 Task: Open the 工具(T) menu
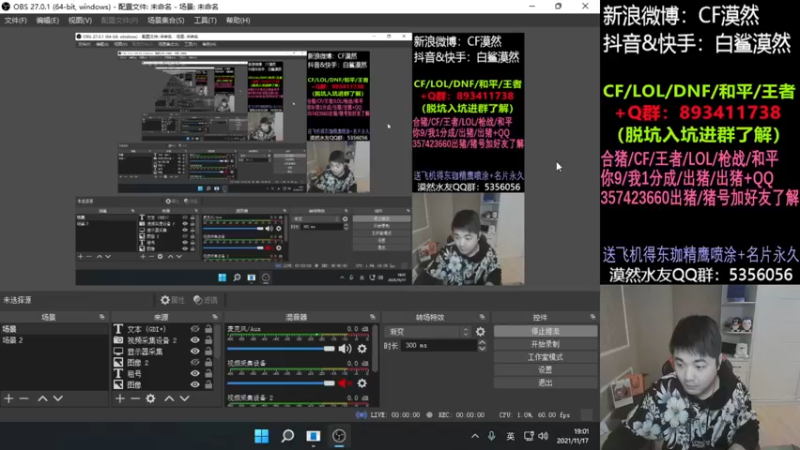click(x=205, y=20)
